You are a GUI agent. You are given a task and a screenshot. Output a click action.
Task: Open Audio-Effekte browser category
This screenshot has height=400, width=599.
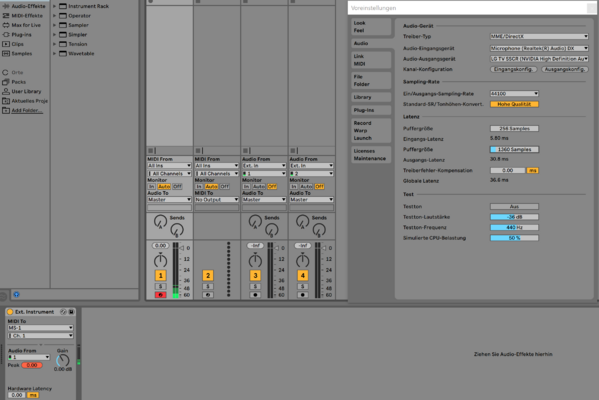coord(24,6)
